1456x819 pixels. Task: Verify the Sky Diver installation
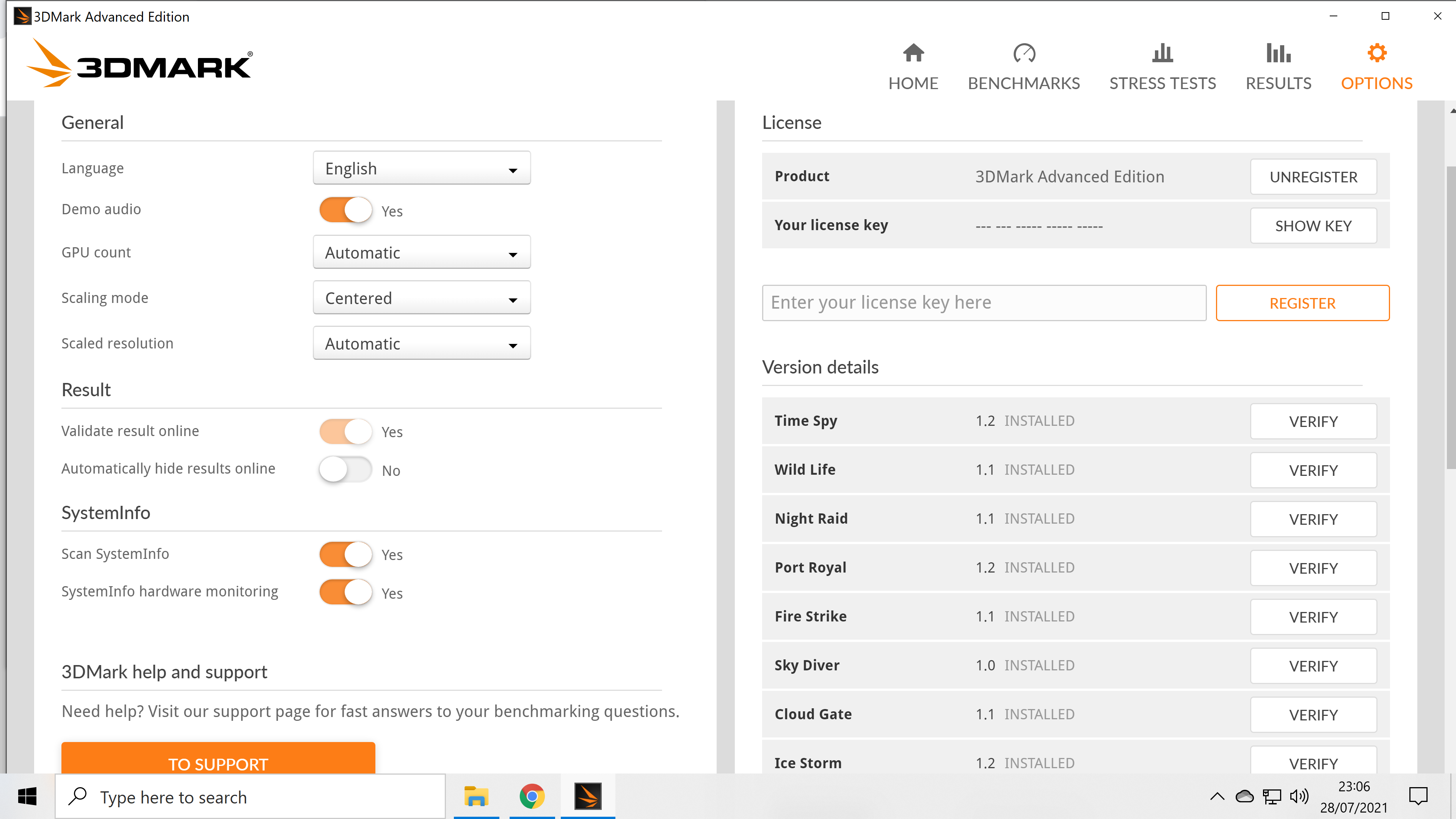coord(1313,666)
